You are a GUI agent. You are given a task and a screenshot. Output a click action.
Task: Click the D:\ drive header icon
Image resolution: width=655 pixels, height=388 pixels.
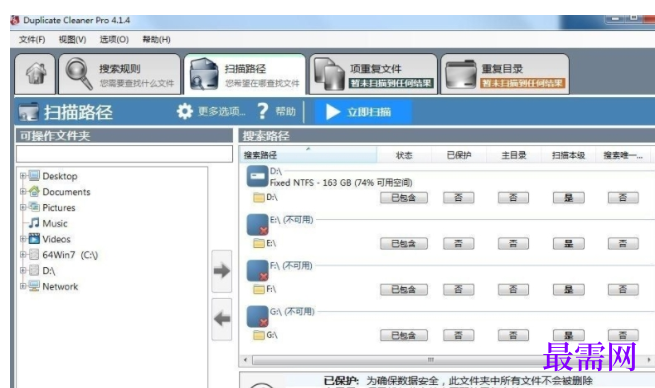(257, 176)
